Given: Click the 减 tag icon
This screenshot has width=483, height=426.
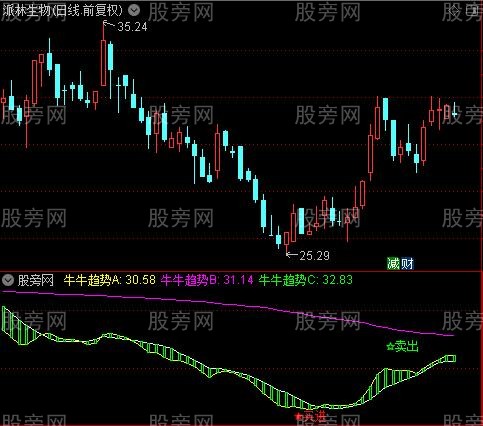Looking at the screenshot, I should 393,264.
